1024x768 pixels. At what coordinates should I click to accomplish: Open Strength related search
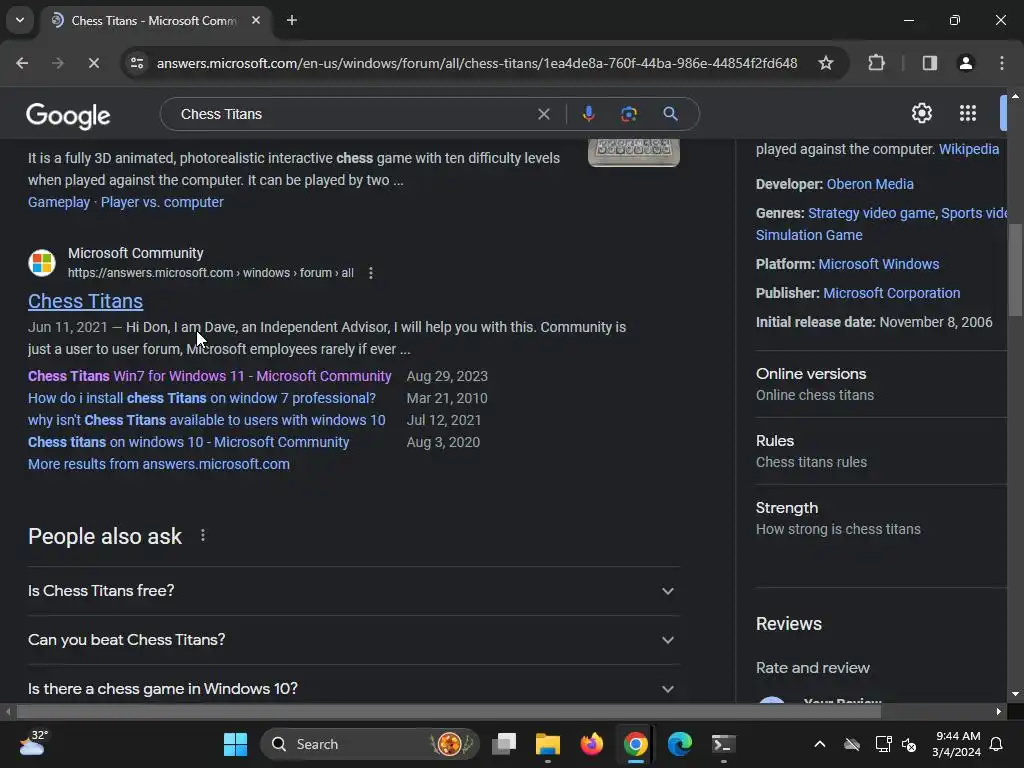click(880, 519)
